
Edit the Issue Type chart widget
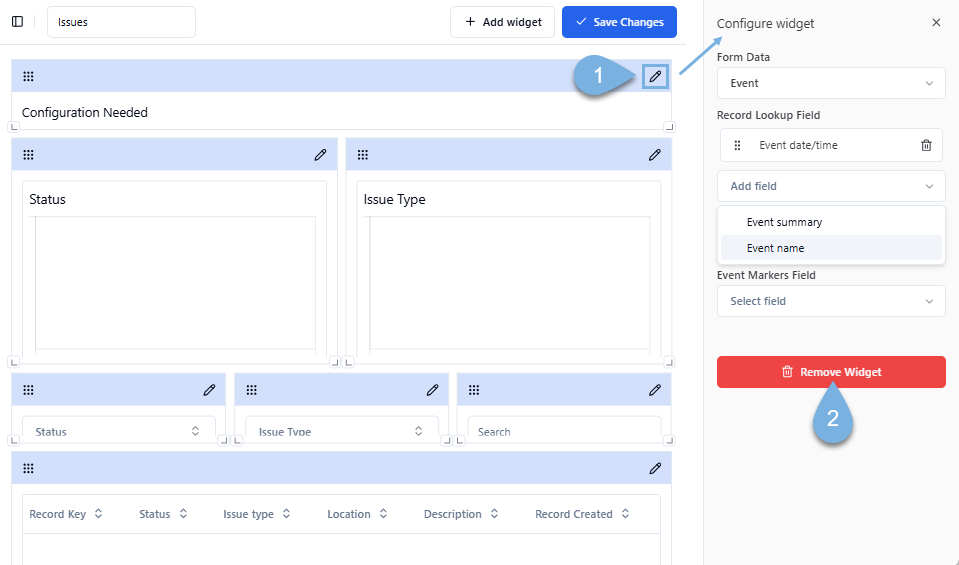tap(654, 155)
